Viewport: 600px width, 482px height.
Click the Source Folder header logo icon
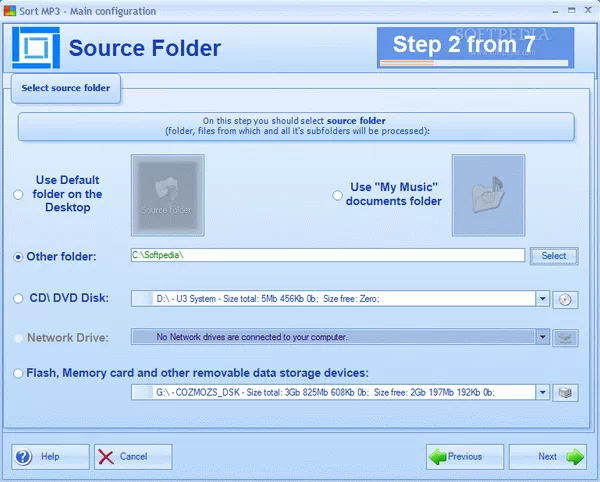point(36,47)
